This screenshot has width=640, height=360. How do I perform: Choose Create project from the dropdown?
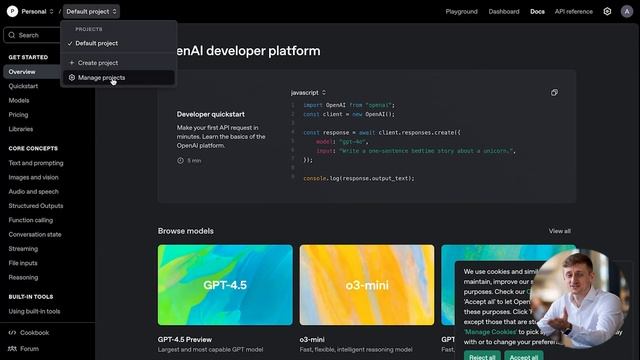pos(118,63)
